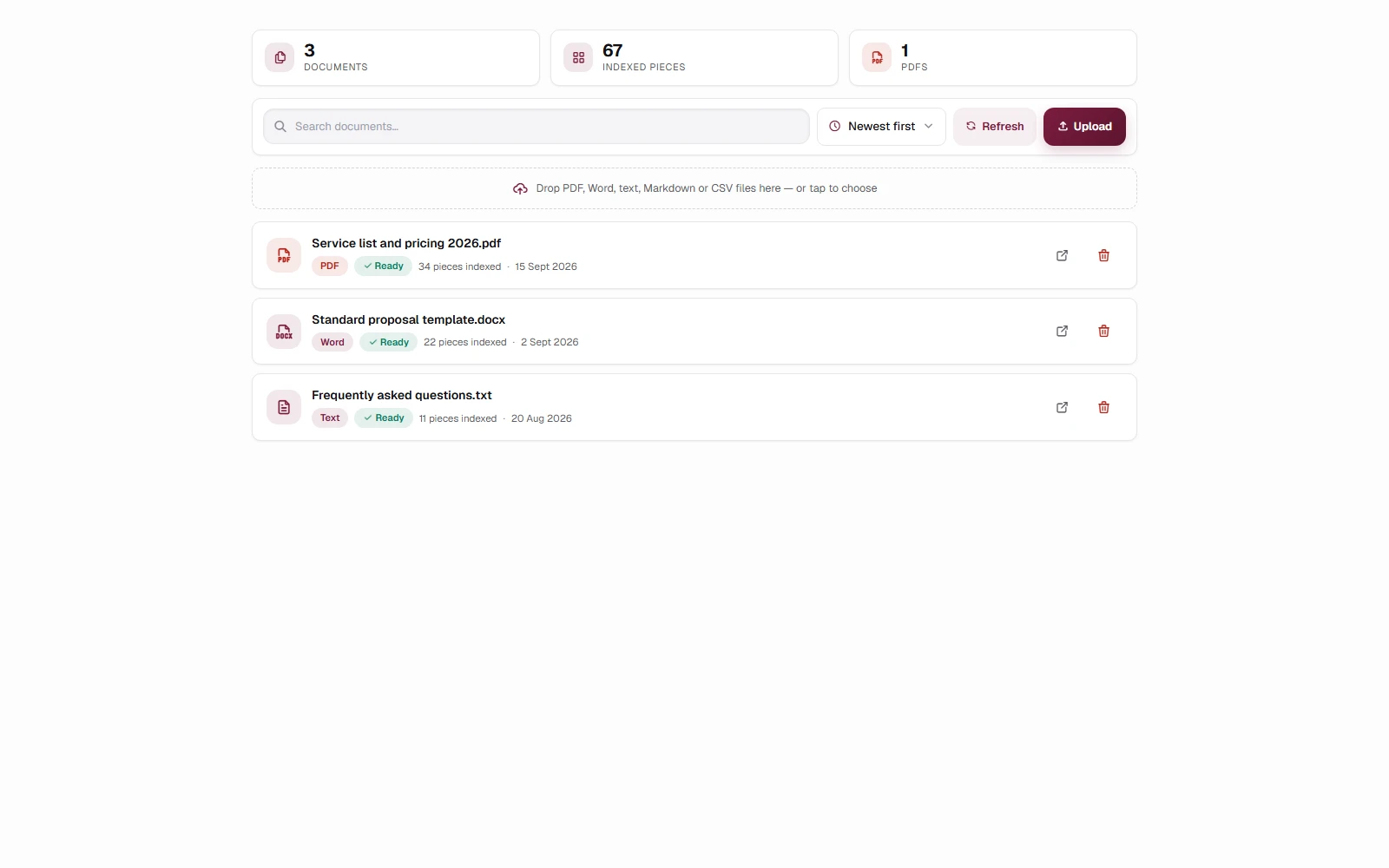Select the Frequently asked questions.txt title
1389x868 pixels.
click(402, 395)
